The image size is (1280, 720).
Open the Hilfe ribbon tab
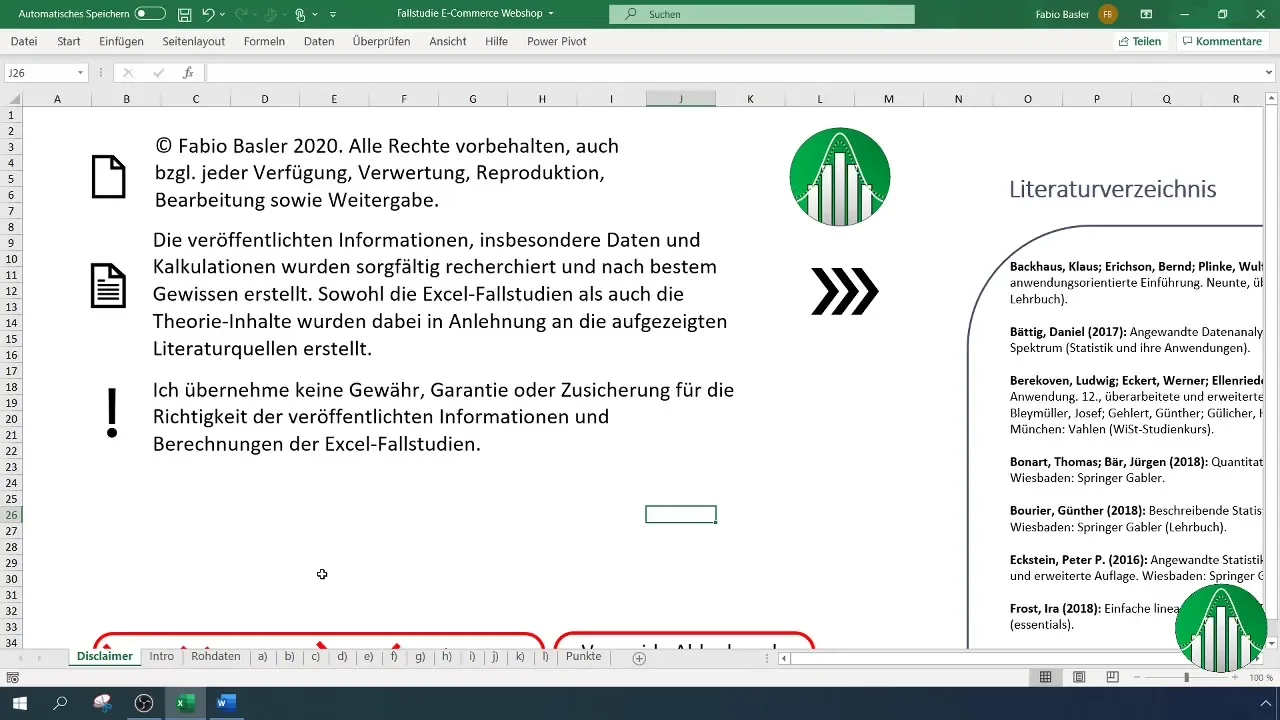(x=496, y=41)
